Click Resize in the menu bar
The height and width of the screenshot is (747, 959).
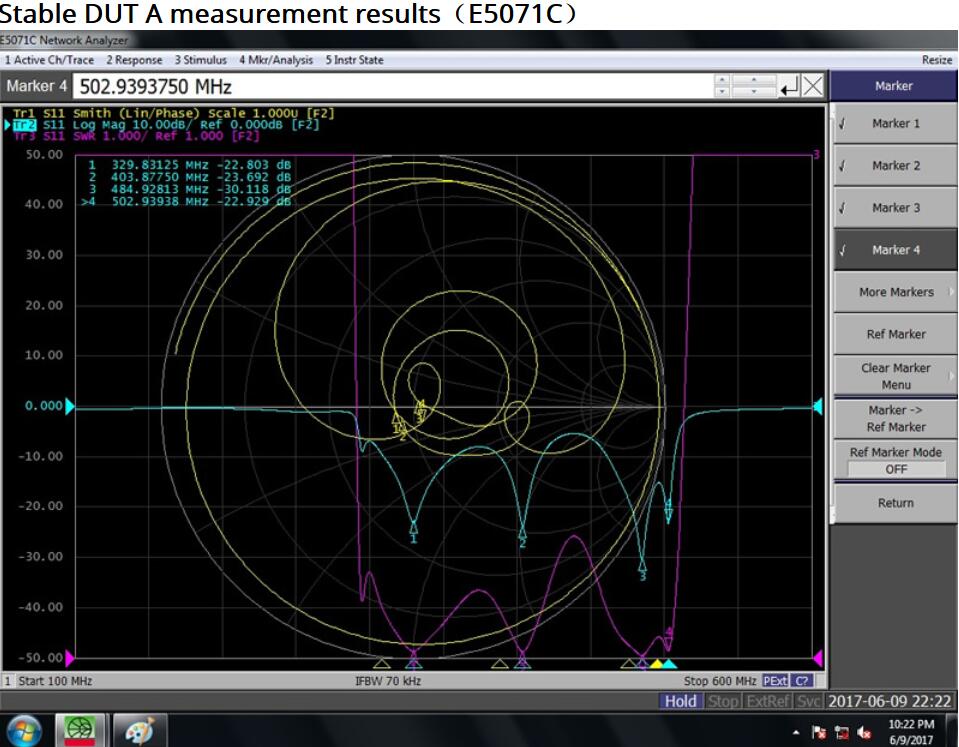tap(937, 60)
